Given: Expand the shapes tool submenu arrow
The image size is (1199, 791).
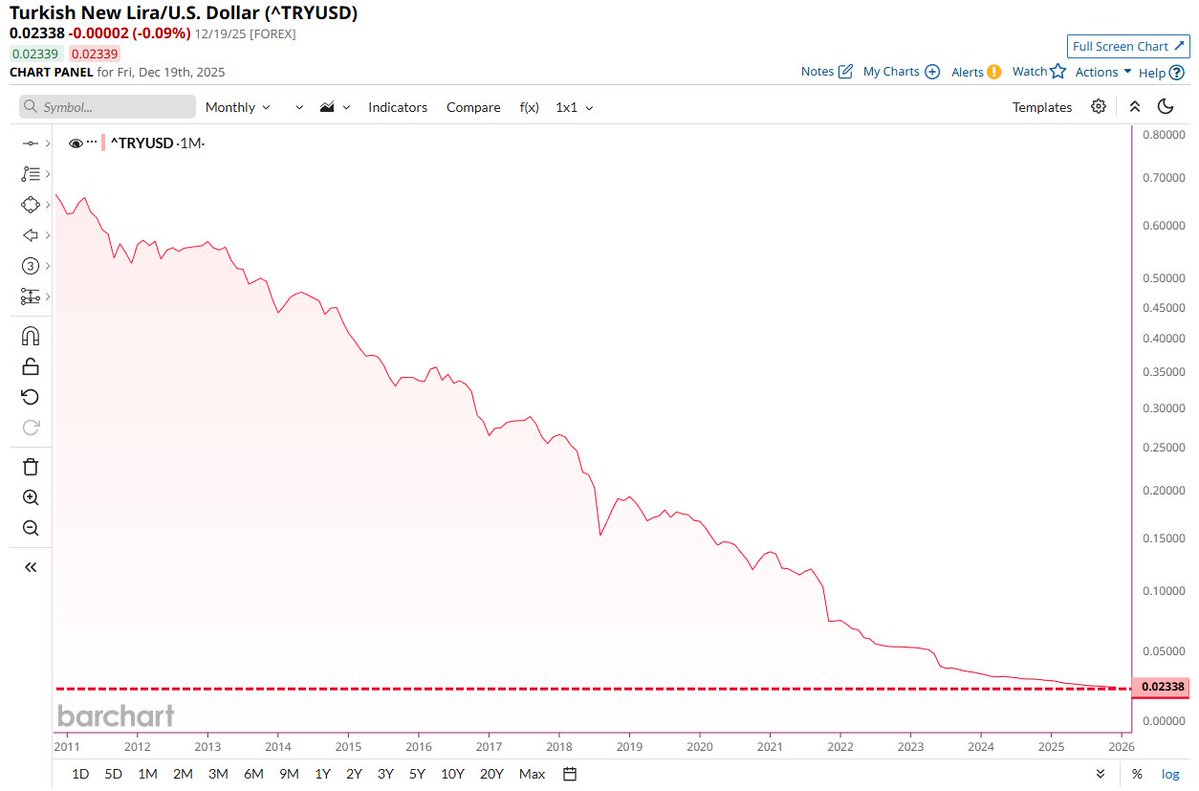Looking at the screenshot, I should 47,205.
